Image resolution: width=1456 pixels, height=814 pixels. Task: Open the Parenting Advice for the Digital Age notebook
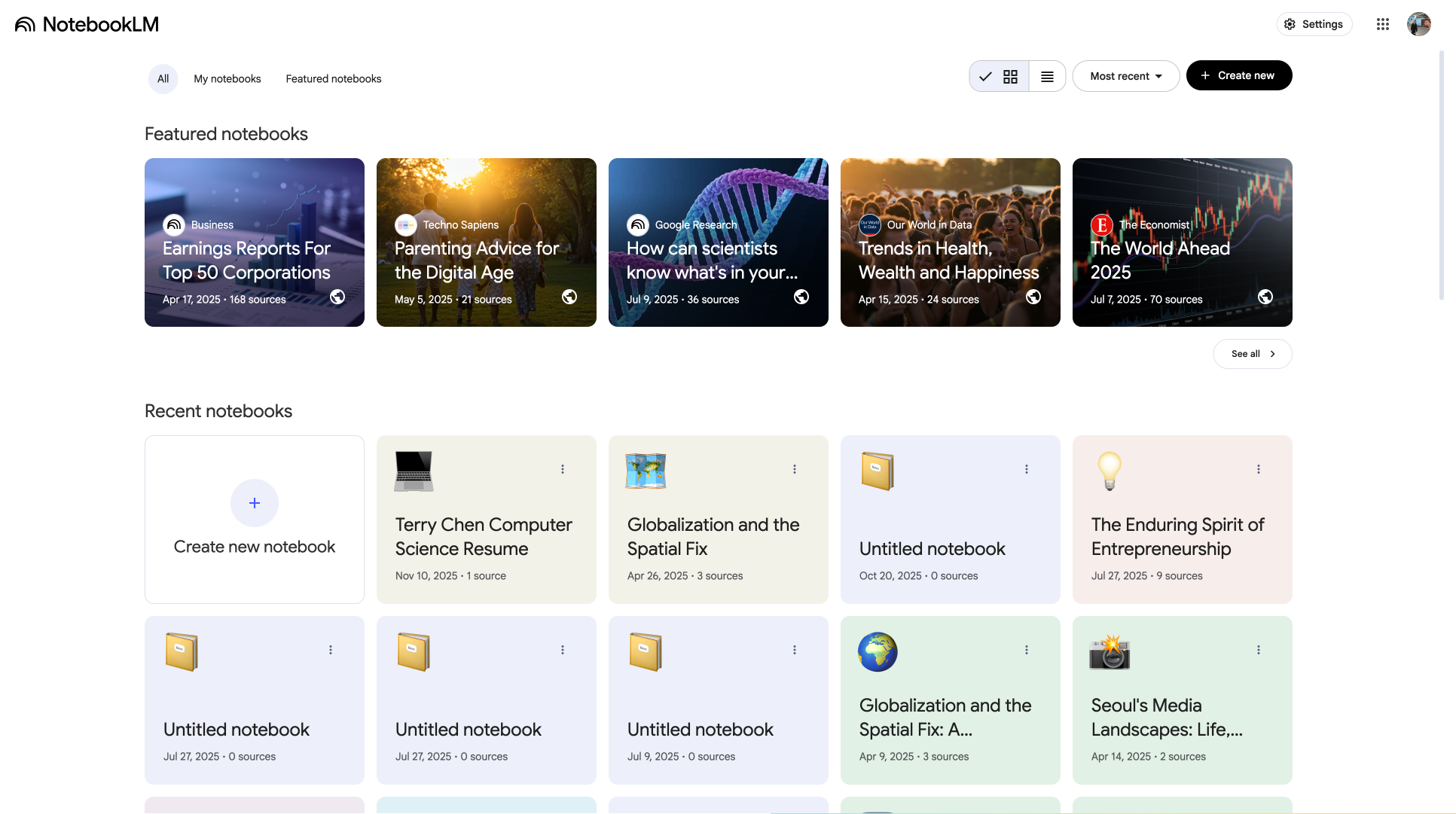coord(486,242)
